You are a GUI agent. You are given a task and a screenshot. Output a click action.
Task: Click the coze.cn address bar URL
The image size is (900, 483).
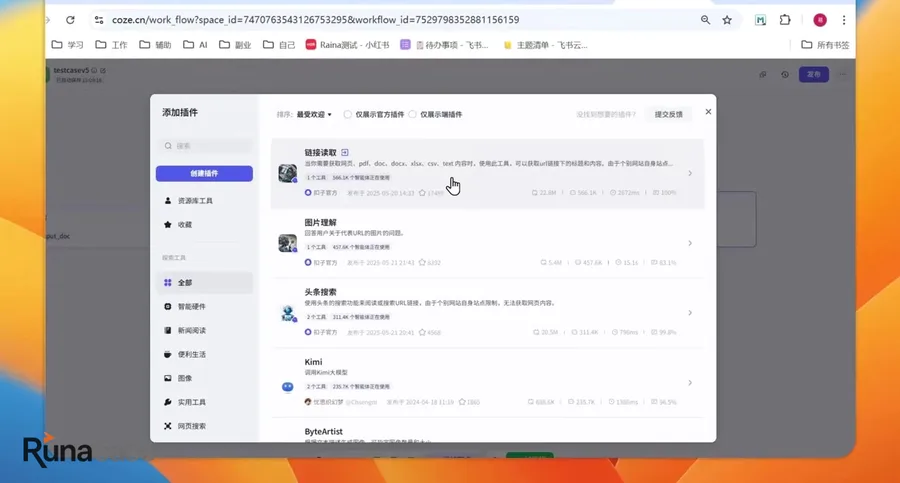click(x=315, y=20)
